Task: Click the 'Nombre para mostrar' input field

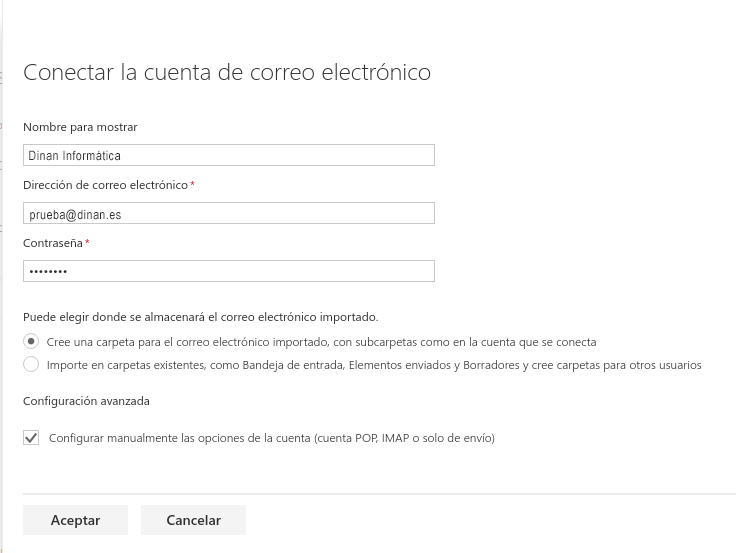Action: [228, 155]
